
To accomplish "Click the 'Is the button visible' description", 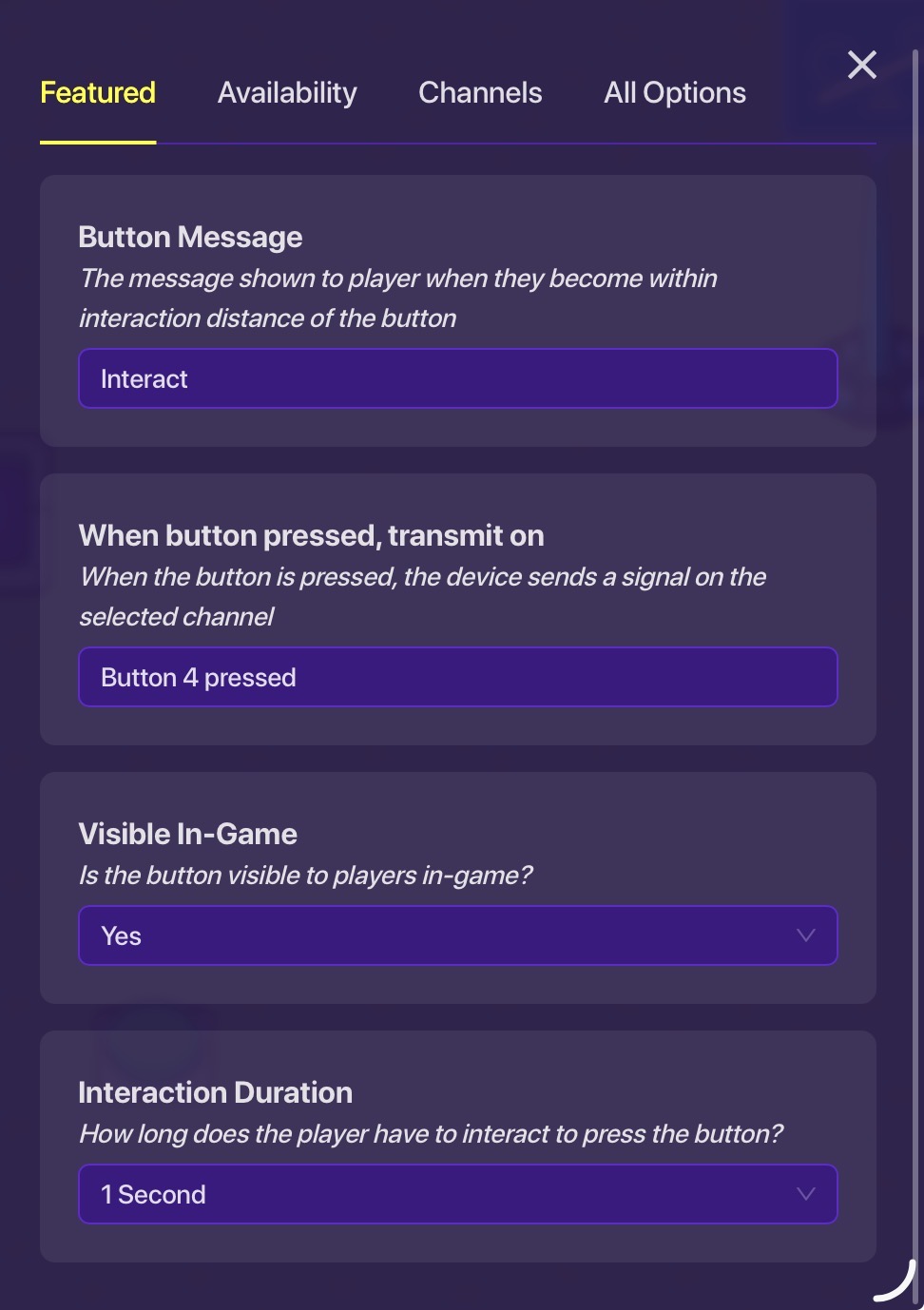I will pos(305,876).
